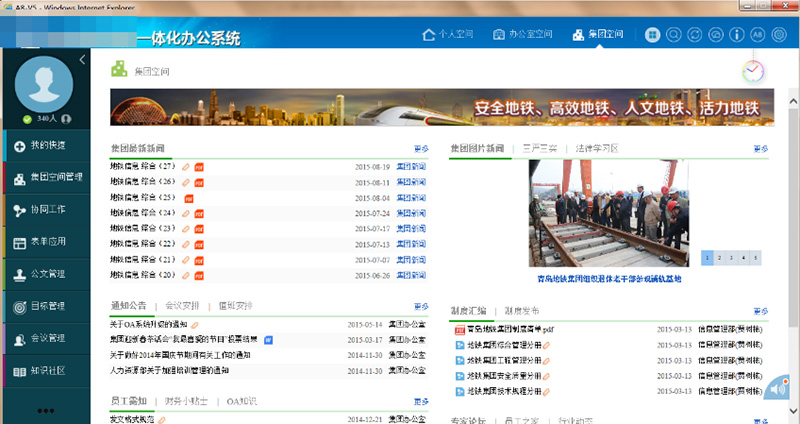Click Word document icon on 2015-03-17 notice

[268, 340]
